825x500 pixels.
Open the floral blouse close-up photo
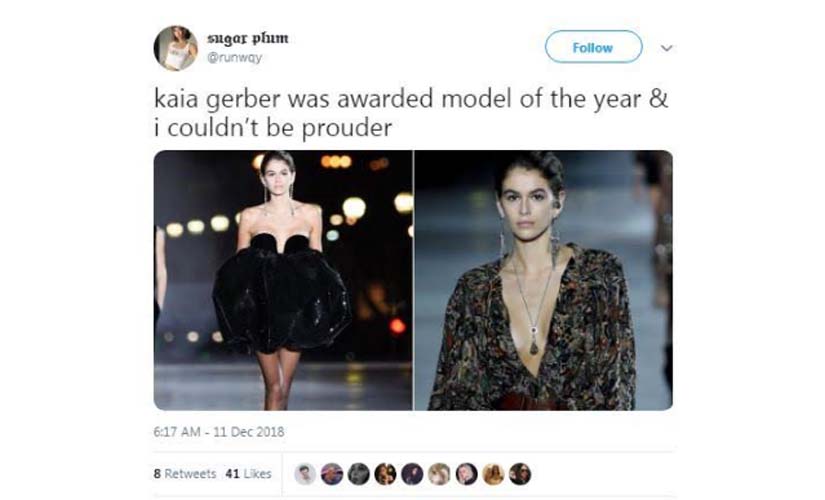[x=544, y=280]
